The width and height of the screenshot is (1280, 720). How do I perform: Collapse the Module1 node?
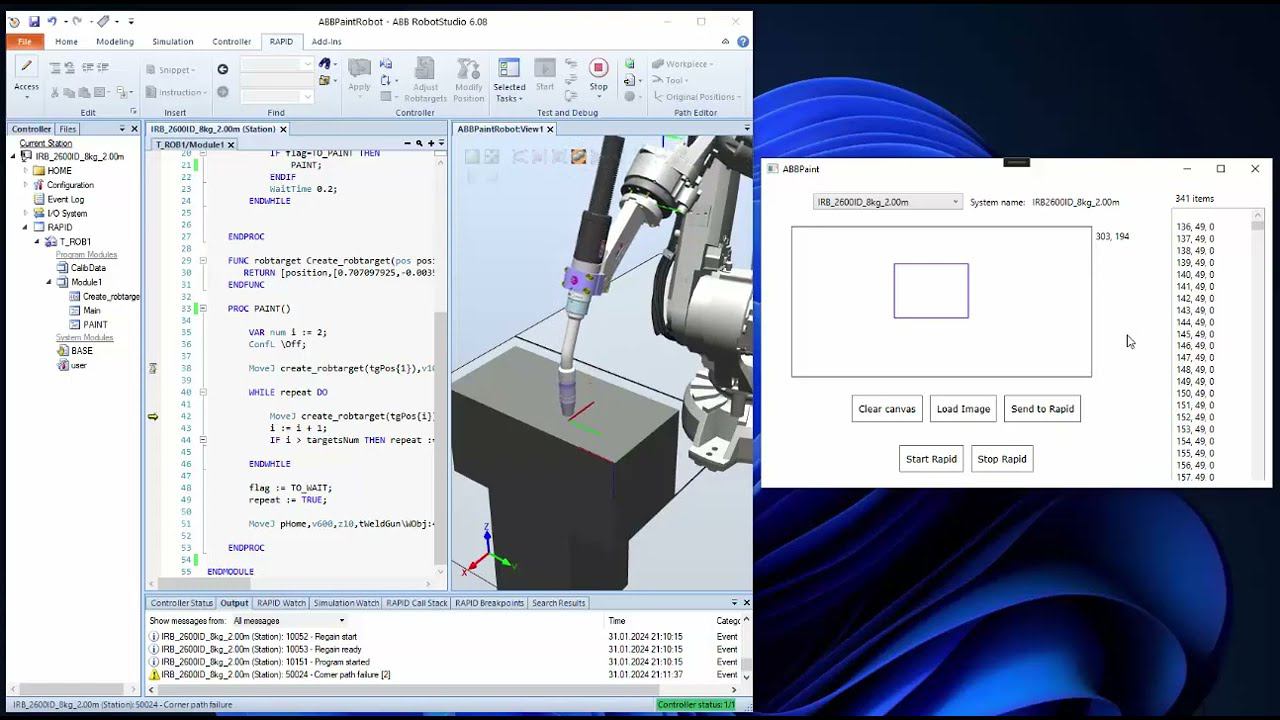(49, 282)
